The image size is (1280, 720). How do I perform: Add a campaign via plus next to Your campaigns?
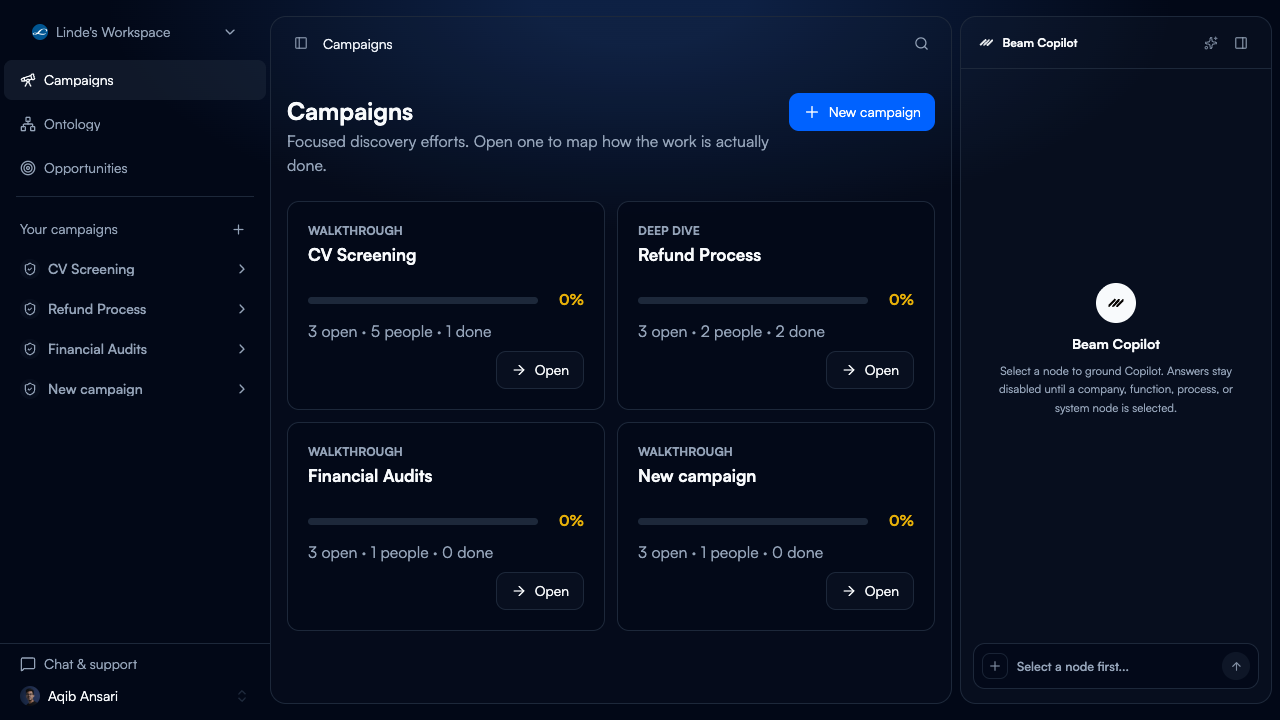click(238, 229)
